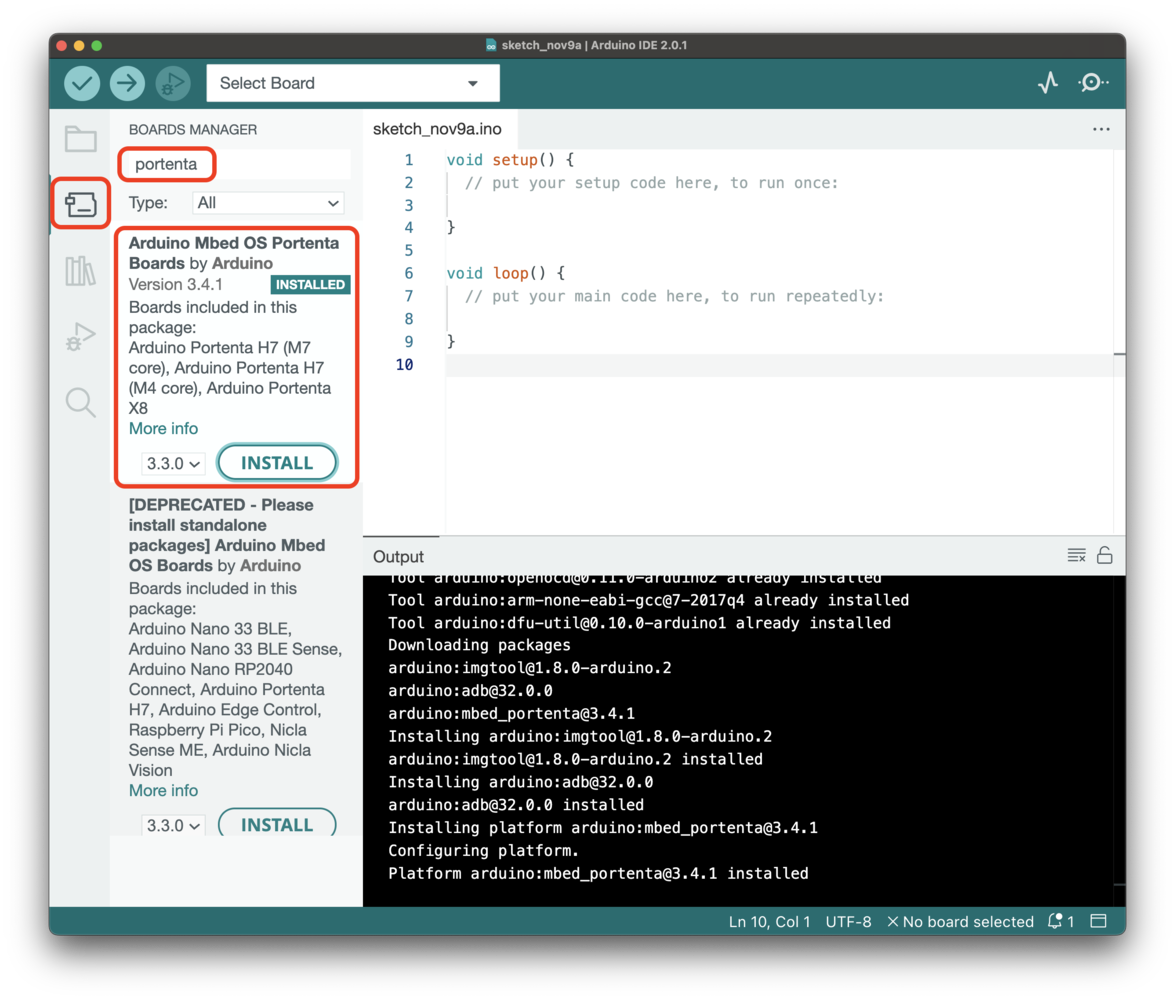
Task: Open the editor three-dots menu
Action: pyautogui.click(x=1101, y=130)
